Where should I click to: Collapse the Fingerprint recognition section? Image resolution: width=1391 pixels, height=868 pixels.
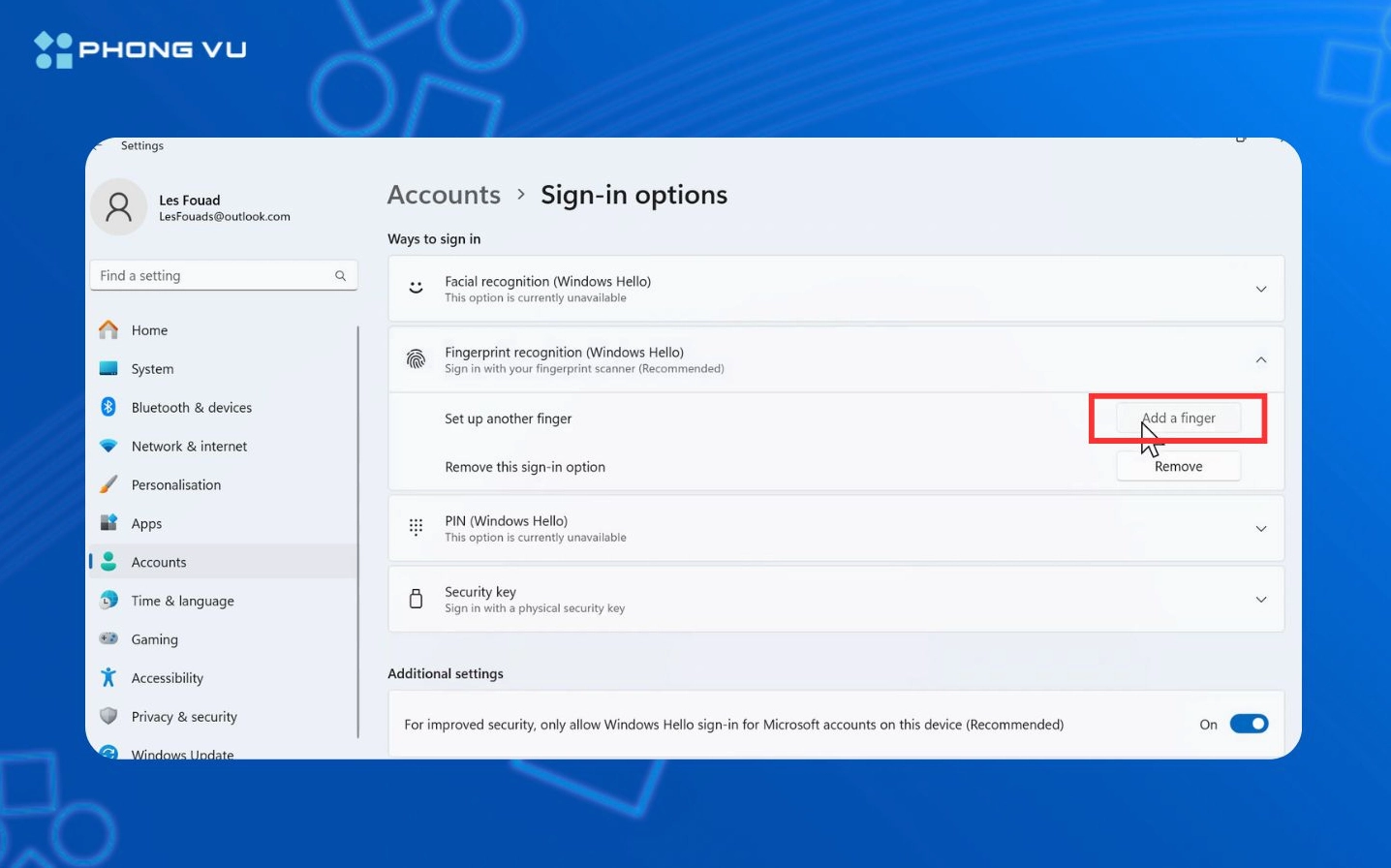pyautogui.click(x=1261, y=358)
